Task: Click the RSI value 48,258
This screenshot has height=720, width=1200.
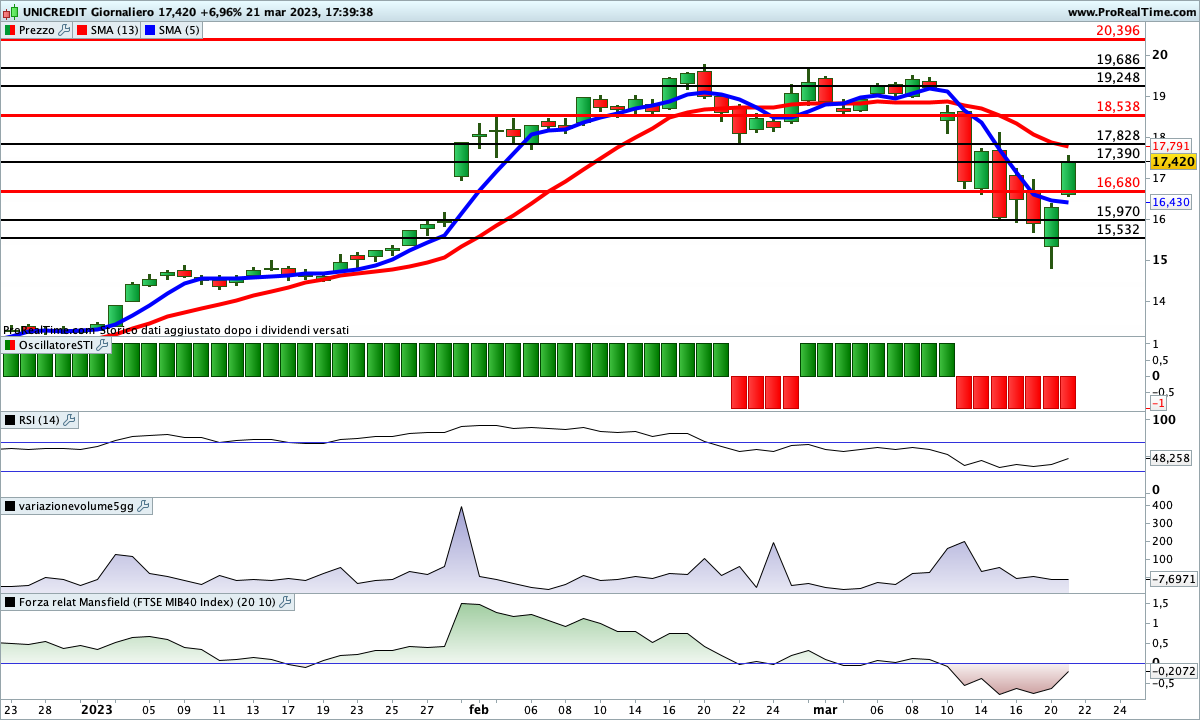Action: tap(1171, 458)
